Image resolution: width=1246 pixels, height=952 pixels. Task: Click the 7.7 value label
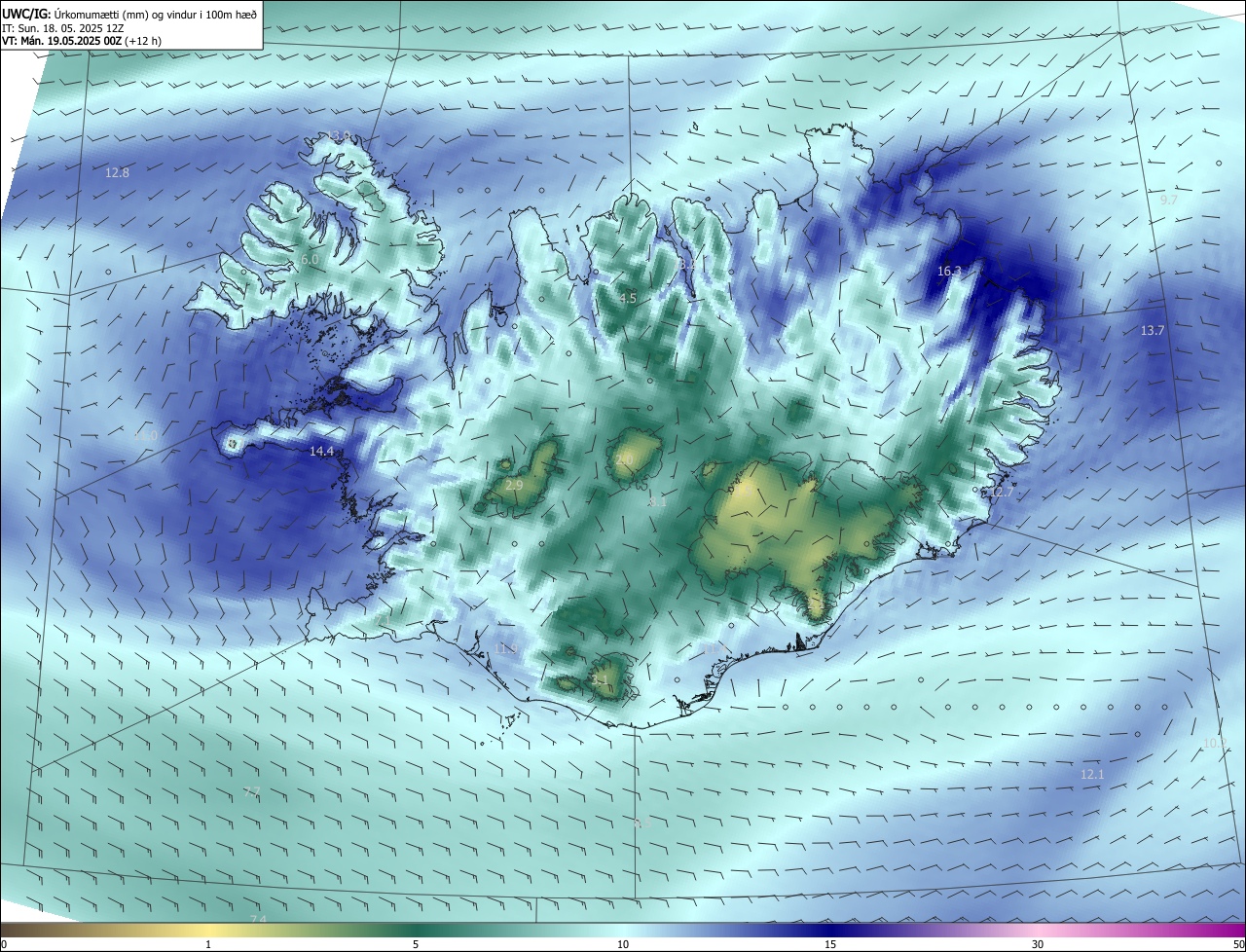[252, 792]
